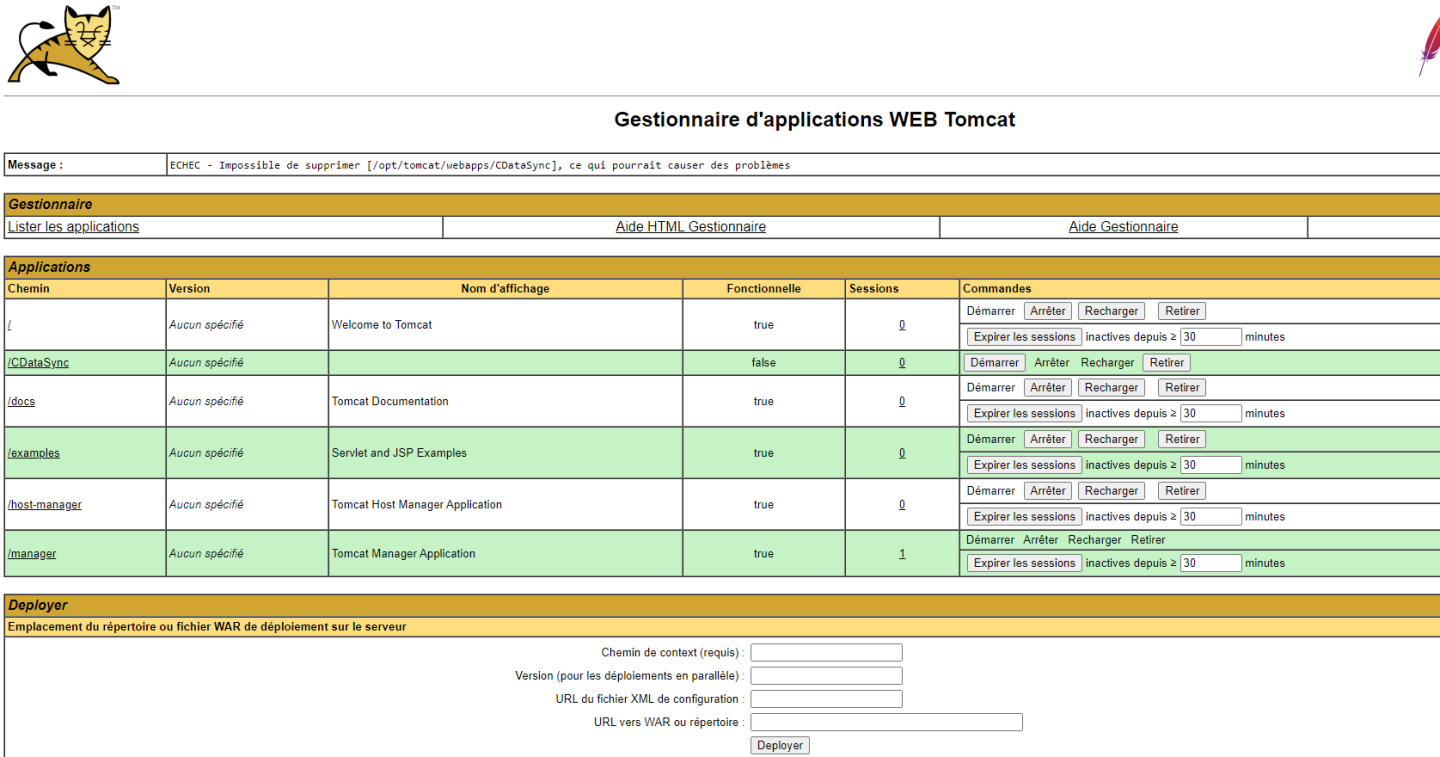Stop the root Welcome to Tomcat app with Arrêter
The image size is (1440, 757).
pos(1048,311)
